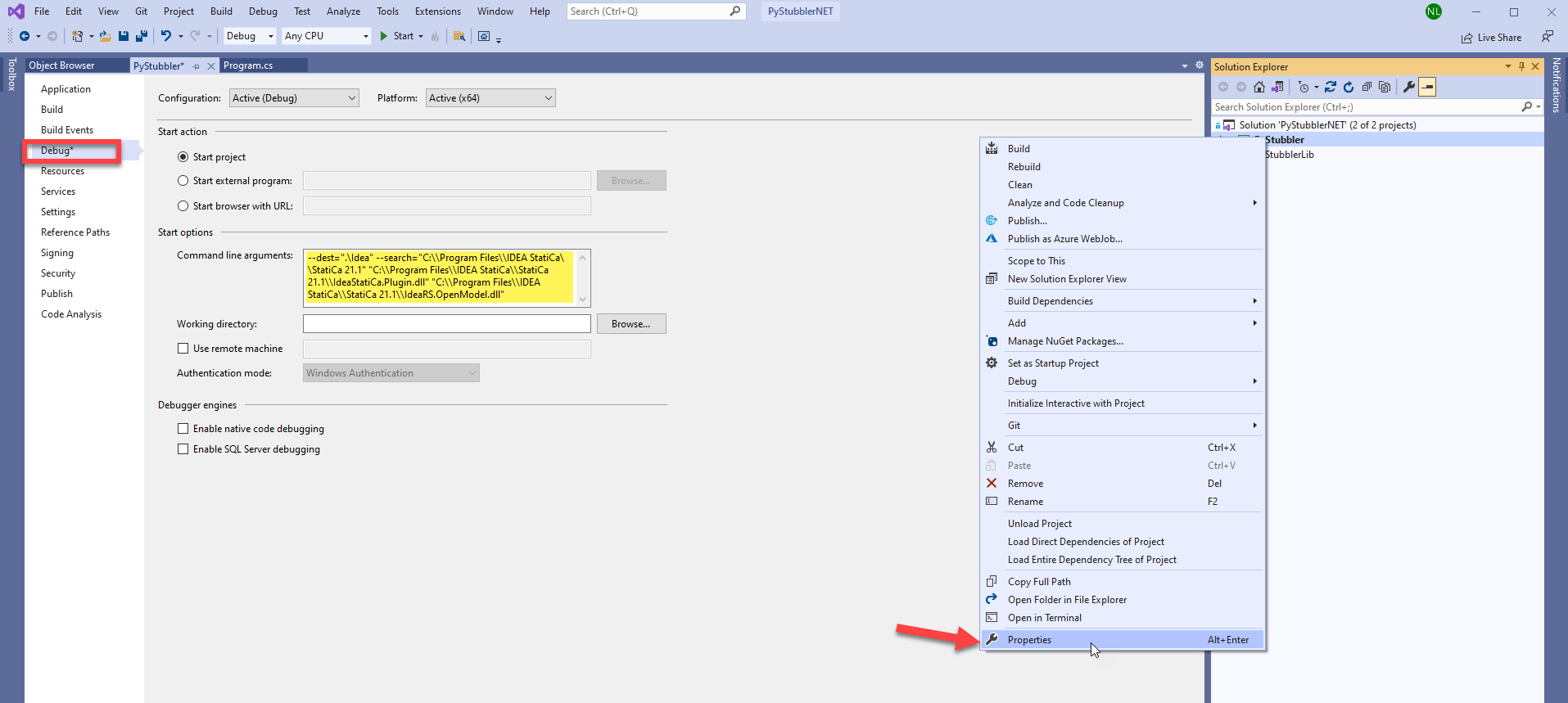This screenshot has width=1568, height=703.
Task: Click the Navigate Backward toolbar arrow
Action: (25, 36)
